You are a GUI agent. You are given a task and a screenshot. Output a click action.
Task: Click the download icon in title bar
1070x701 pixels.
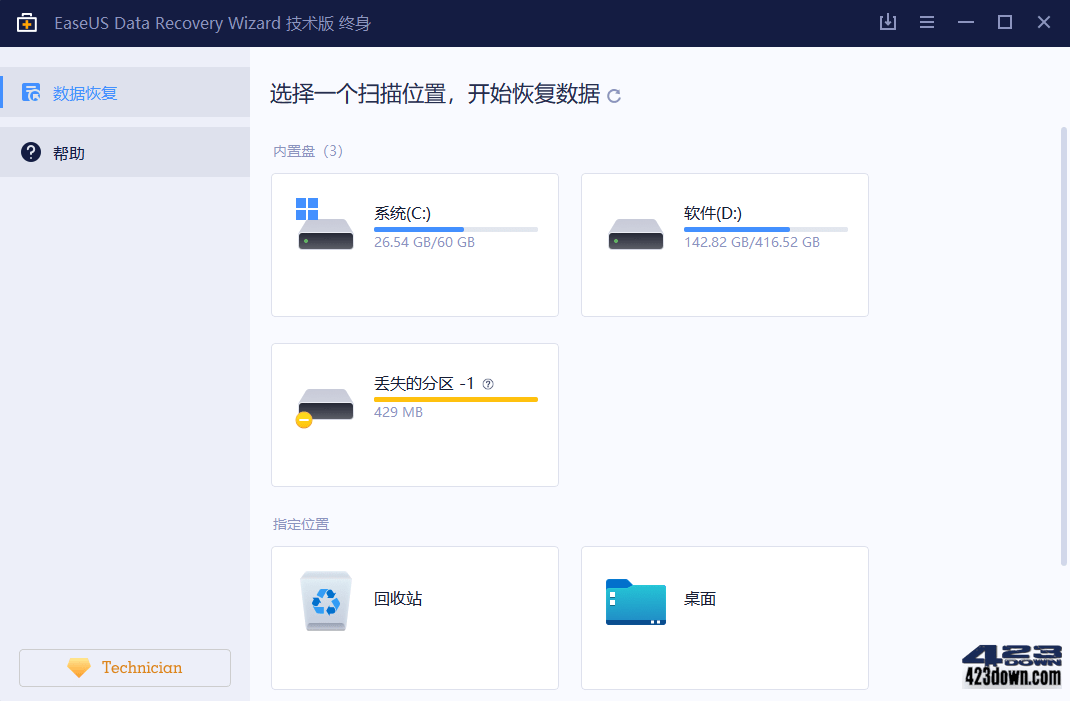(887, 21)
